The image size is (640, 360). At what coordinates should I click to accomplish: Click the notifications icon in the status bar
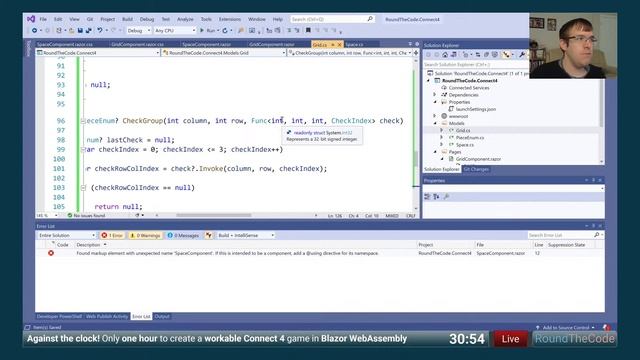[x=607, y=327]
